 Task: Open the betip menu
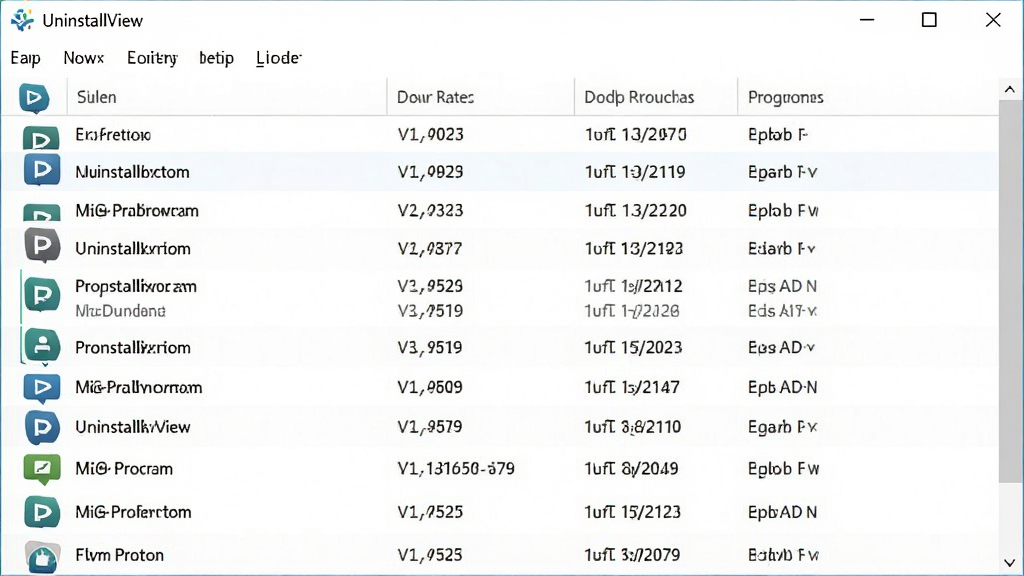216,57
